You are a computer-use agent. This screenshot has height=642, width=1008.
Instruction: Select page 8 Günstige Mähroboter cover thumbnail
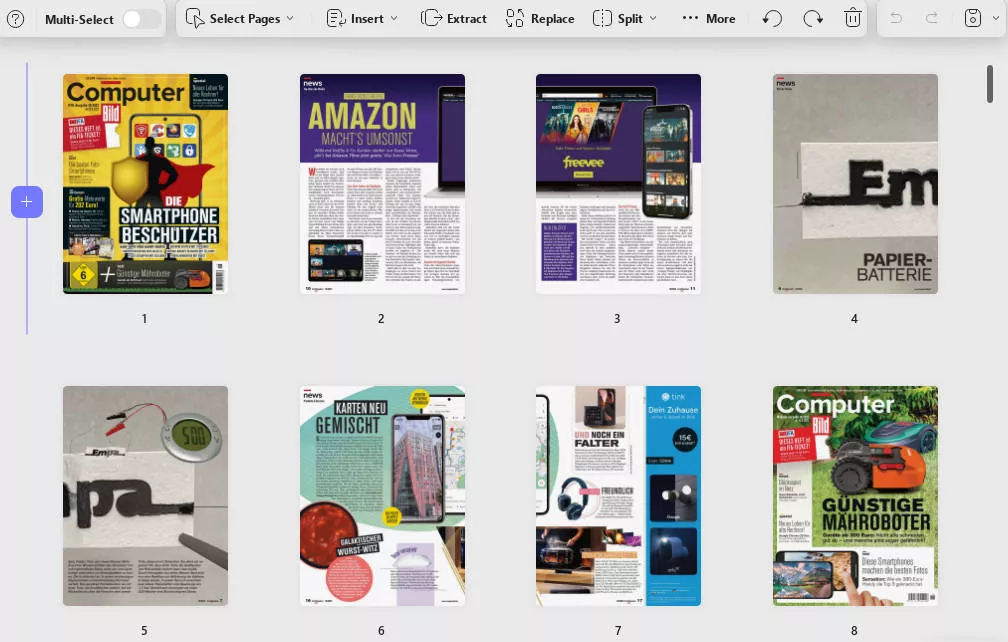[x=855, y=495]
